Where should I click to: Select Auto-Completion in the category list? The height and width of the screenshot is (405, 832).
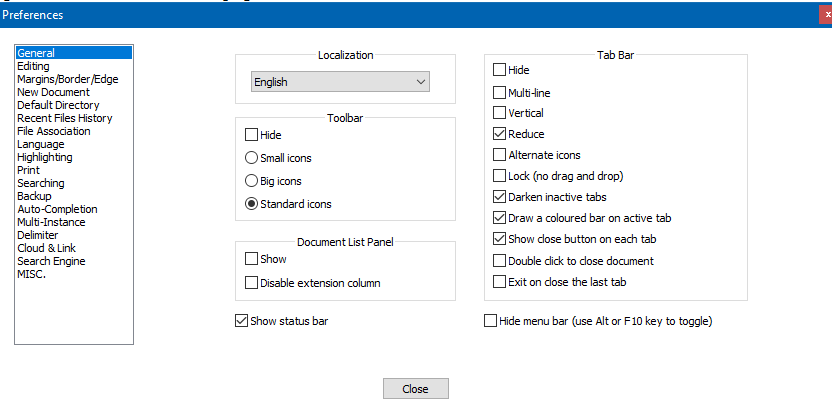click(x=57, y=209)
